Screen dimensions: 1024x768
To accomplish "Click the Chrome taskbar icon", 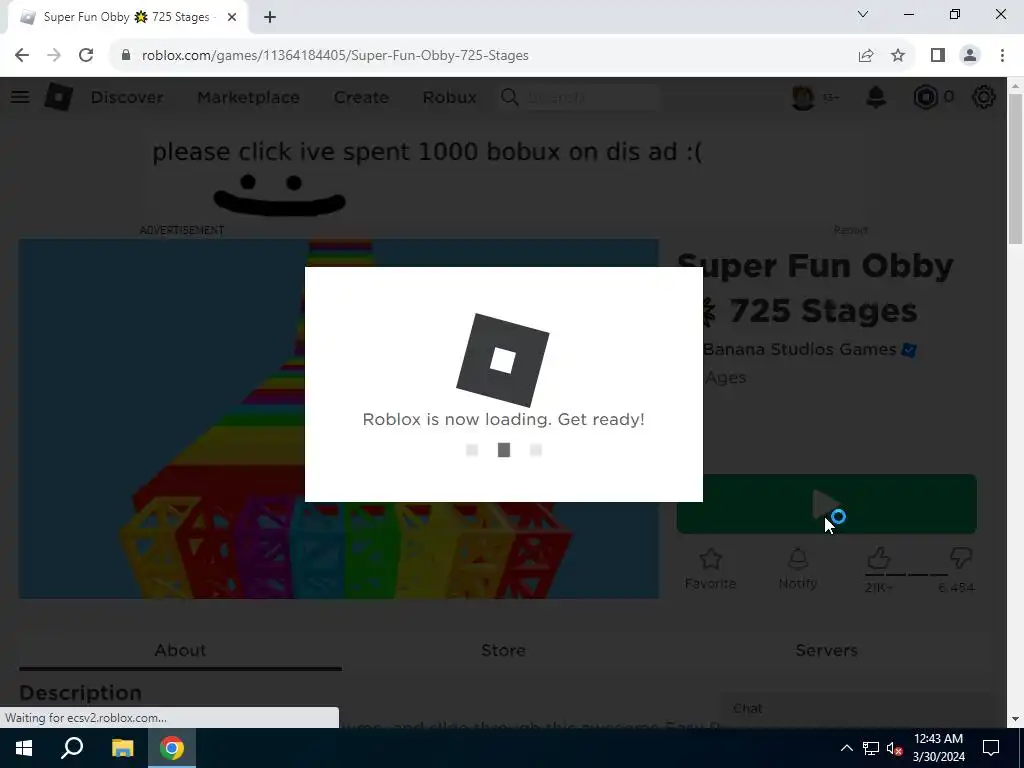I will click(172, 748).
